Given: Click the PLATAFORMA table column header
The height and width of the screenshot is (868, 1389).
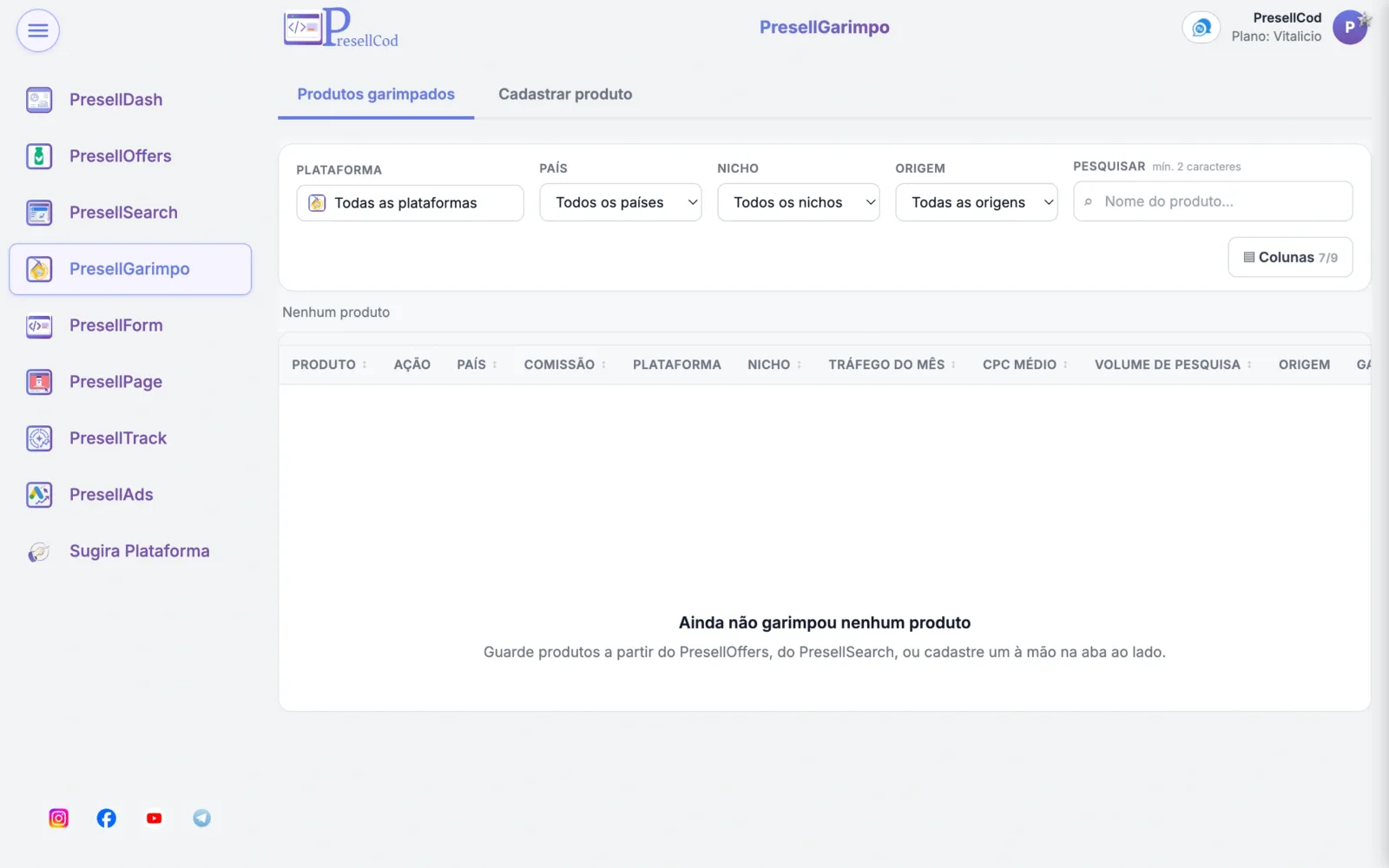Looking at the screenshot, I should 677,365.
